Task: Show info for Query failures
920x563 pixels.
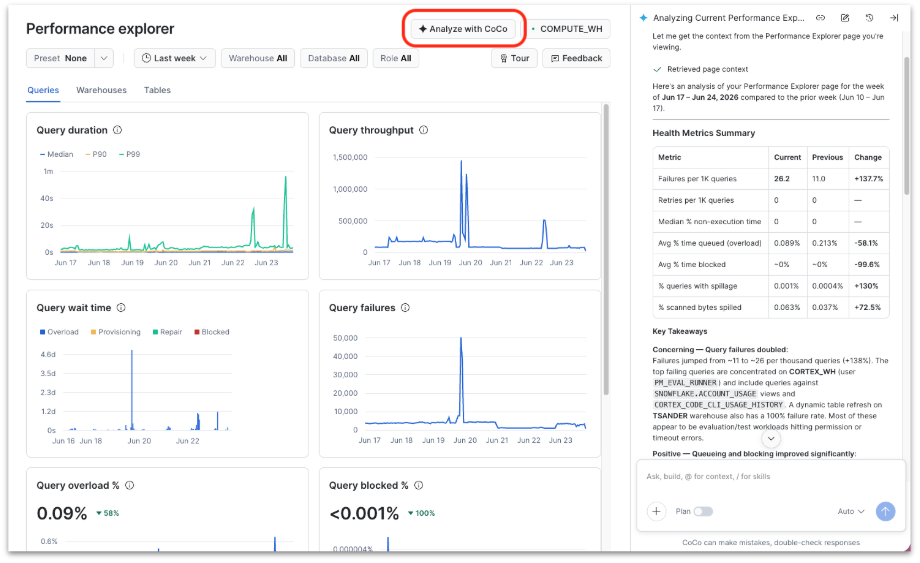Action: pyautogui.click(x=405, y=307)
